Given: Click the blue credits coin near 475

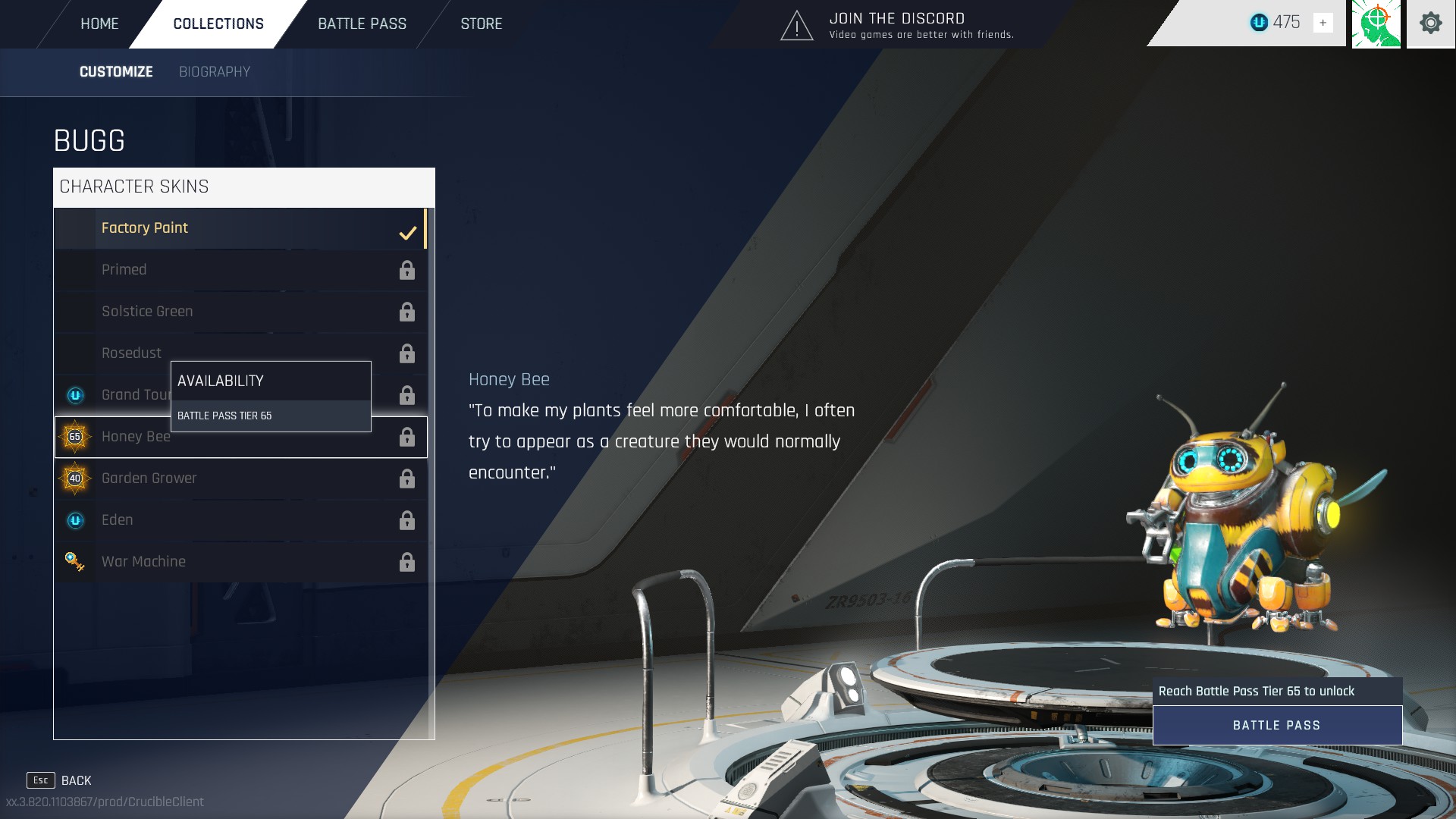Looking at the screenshot, I should tap(1259, 23).
